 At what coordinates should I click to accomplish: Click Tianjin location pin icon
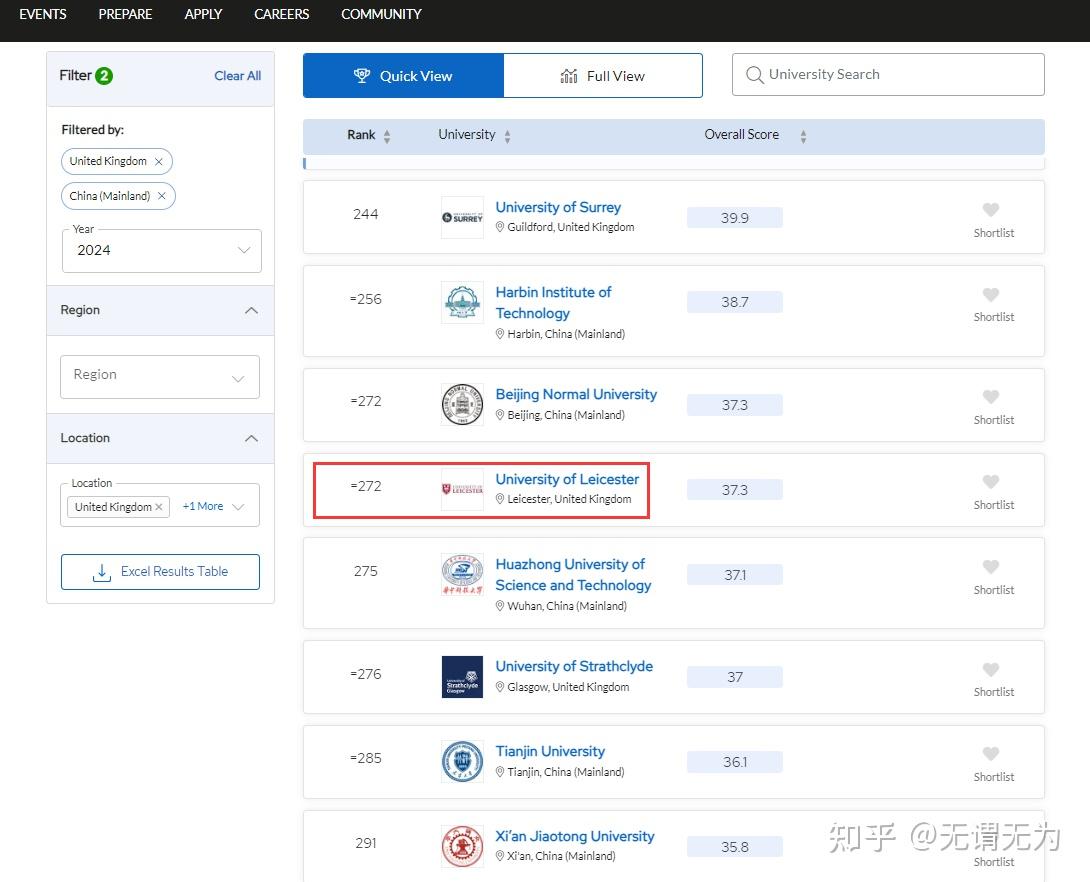point(500,772)
